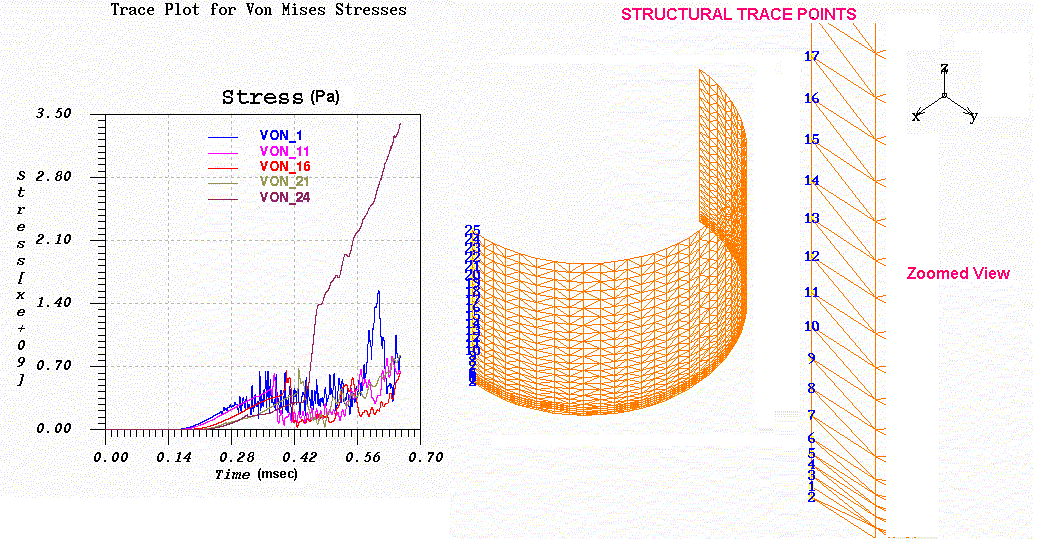
Task: Click the red VON_16 legend line sample
Action: pos(223,168)
